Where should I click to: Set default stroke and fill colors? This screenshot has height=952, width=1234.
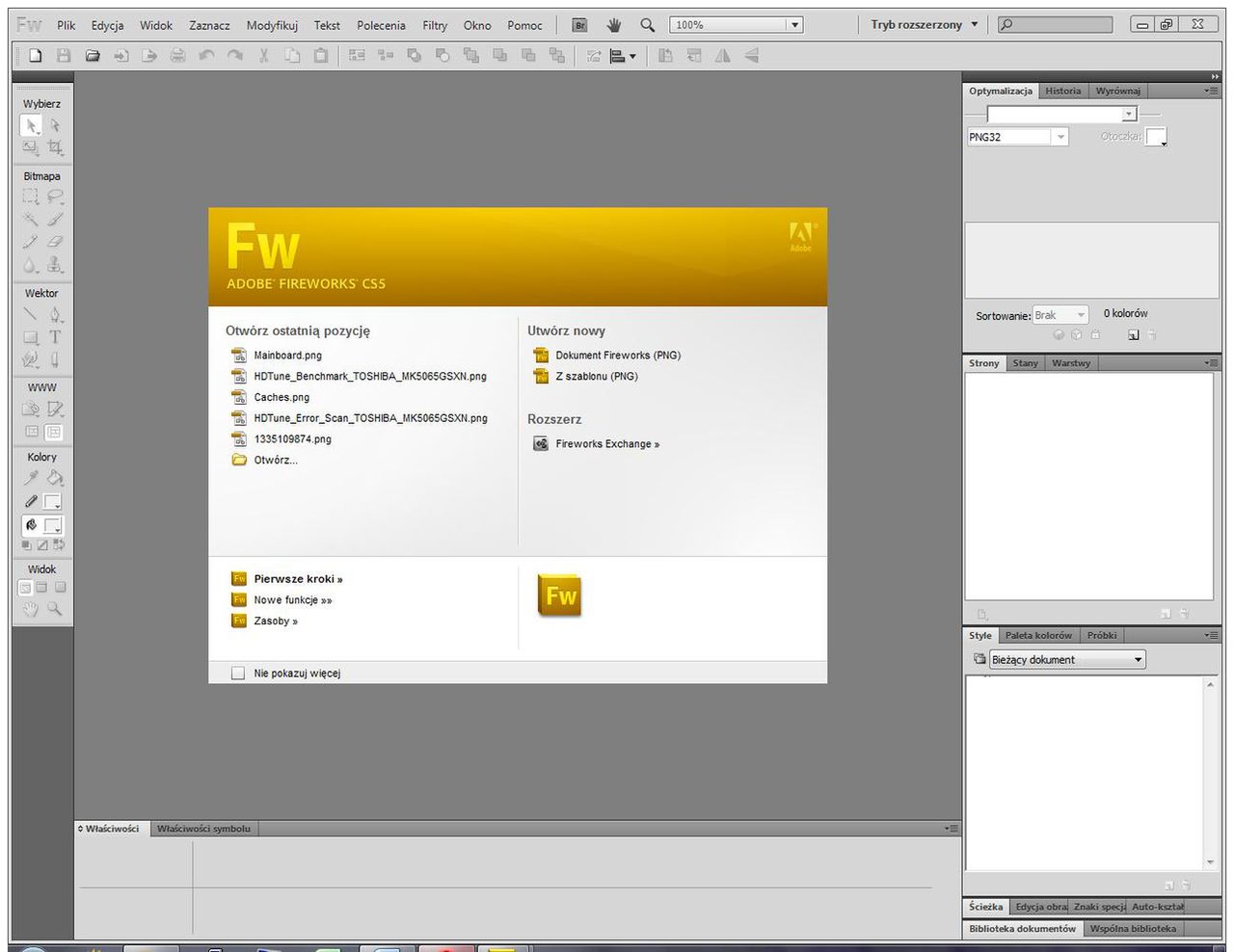27,545
